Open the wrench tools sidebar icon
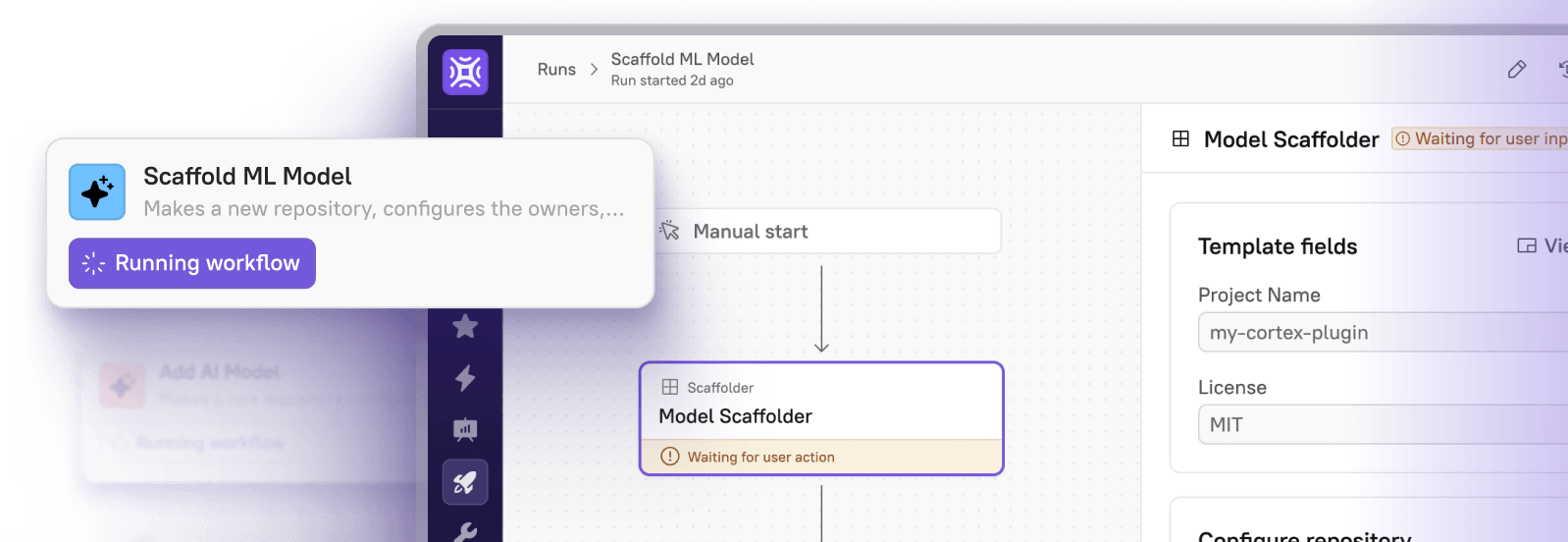The image size is (1568, 542). [x=465, y=531]
